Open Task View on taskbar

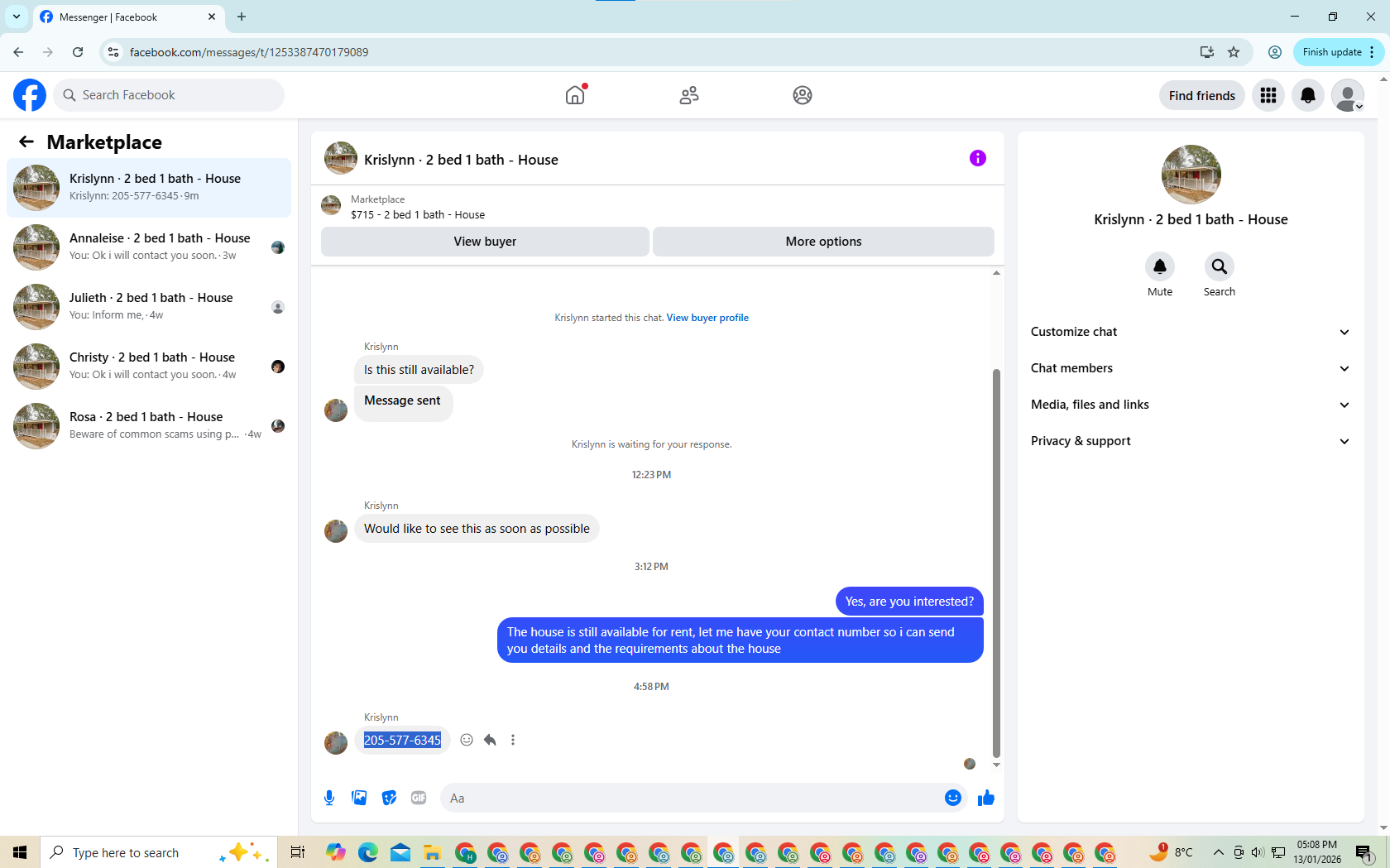click(x=298, y=852)
